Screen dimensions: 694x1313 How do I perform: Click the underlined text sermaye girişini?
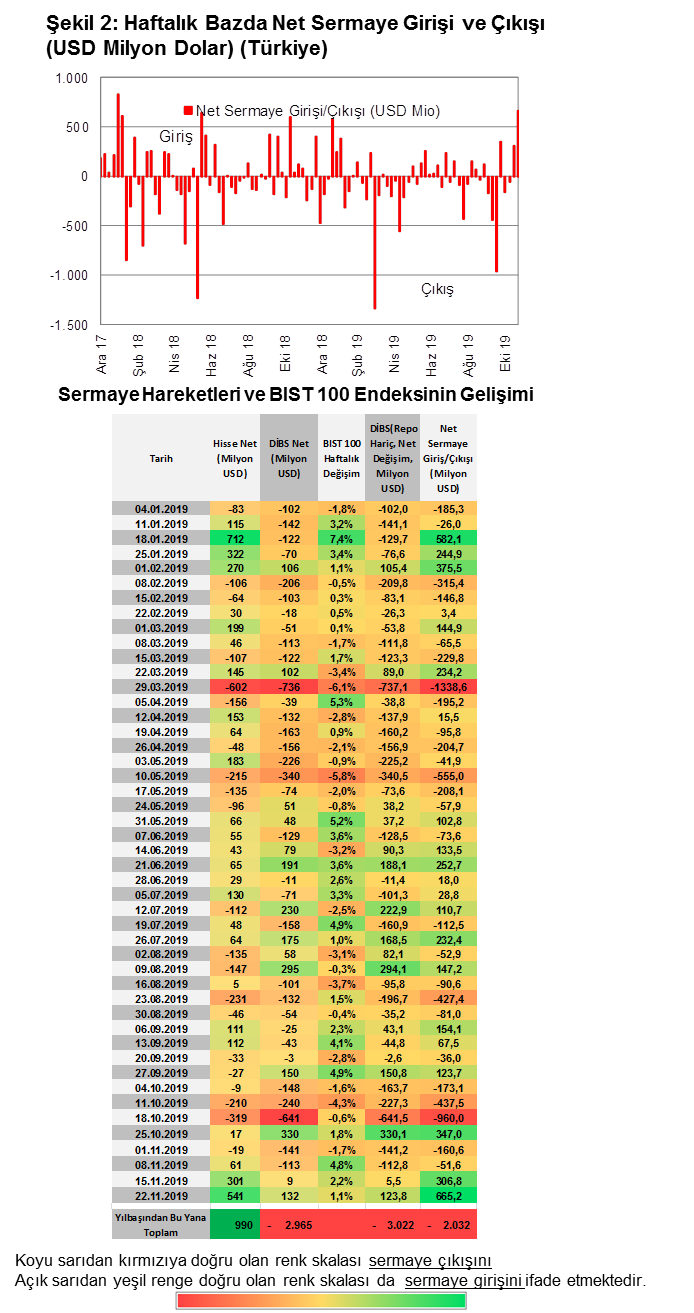point(464,1279)
